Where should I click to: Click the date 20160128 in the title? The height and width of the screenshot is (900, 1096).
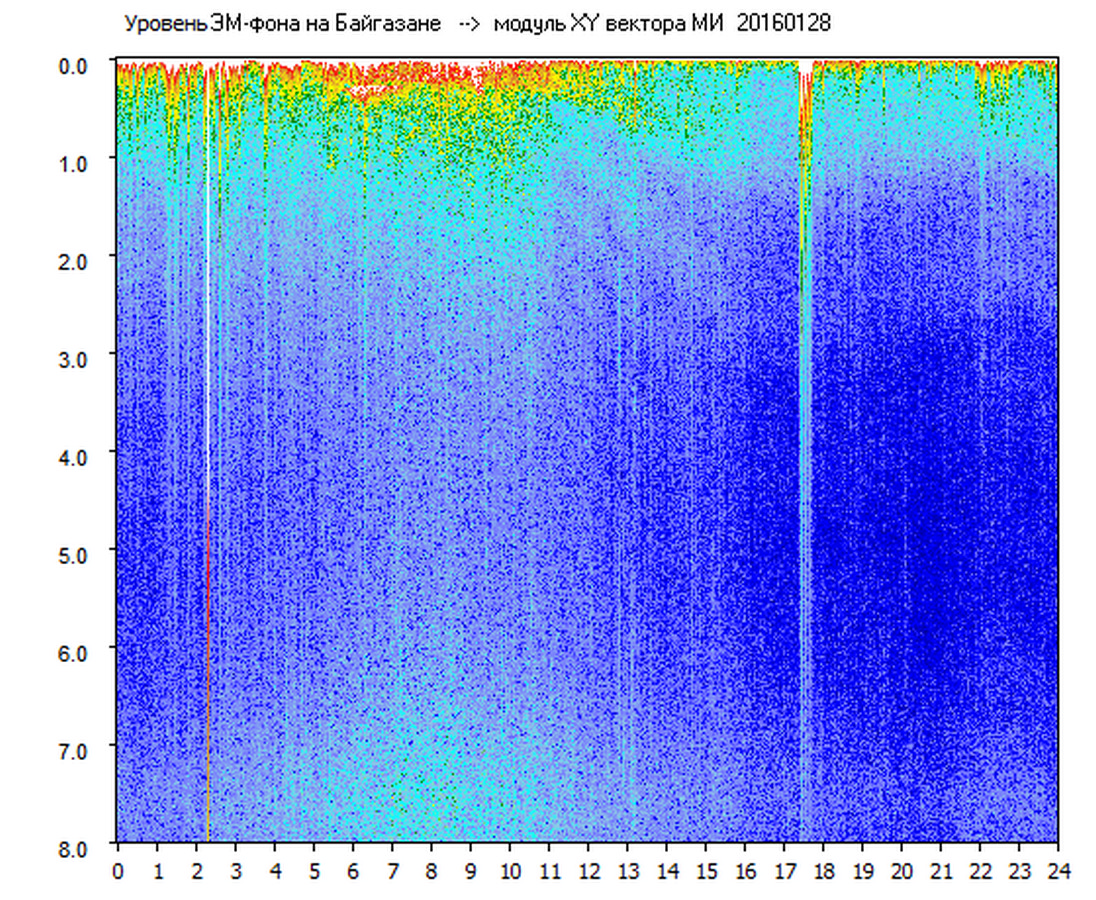click(x=782, y=24)
